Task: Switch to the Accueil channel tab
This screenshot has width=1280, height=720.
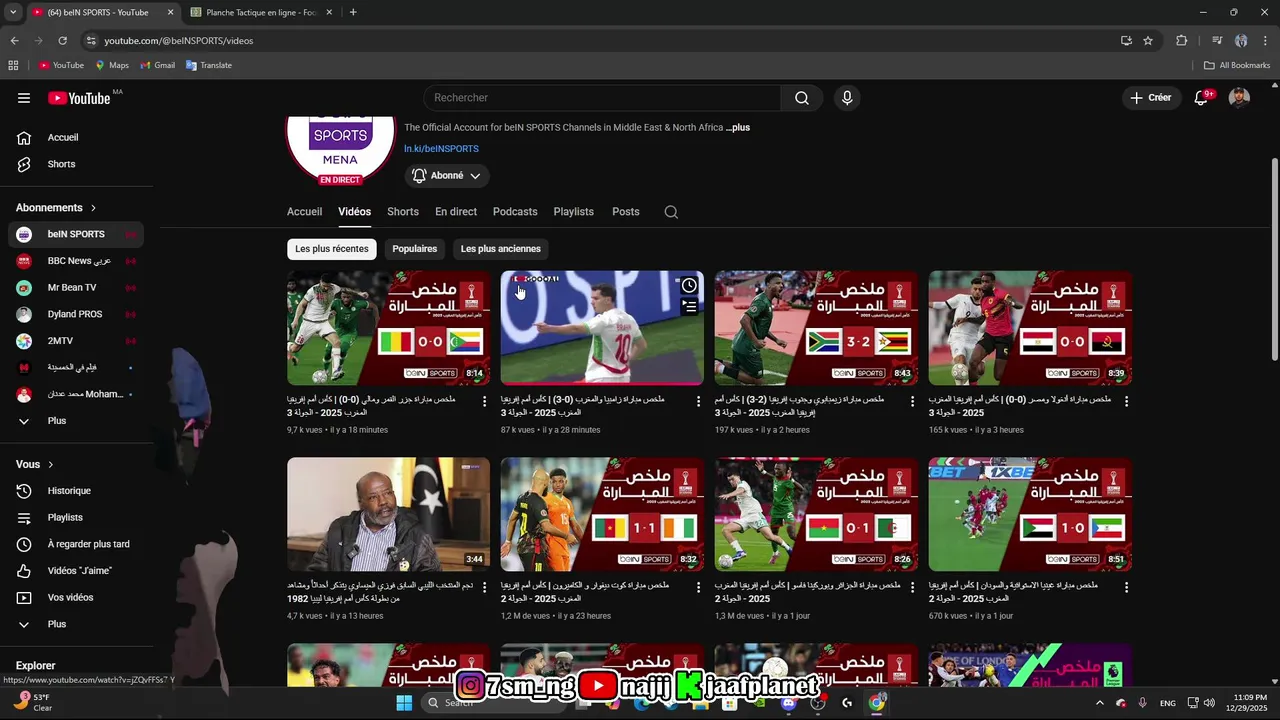Action: [304, 212]
